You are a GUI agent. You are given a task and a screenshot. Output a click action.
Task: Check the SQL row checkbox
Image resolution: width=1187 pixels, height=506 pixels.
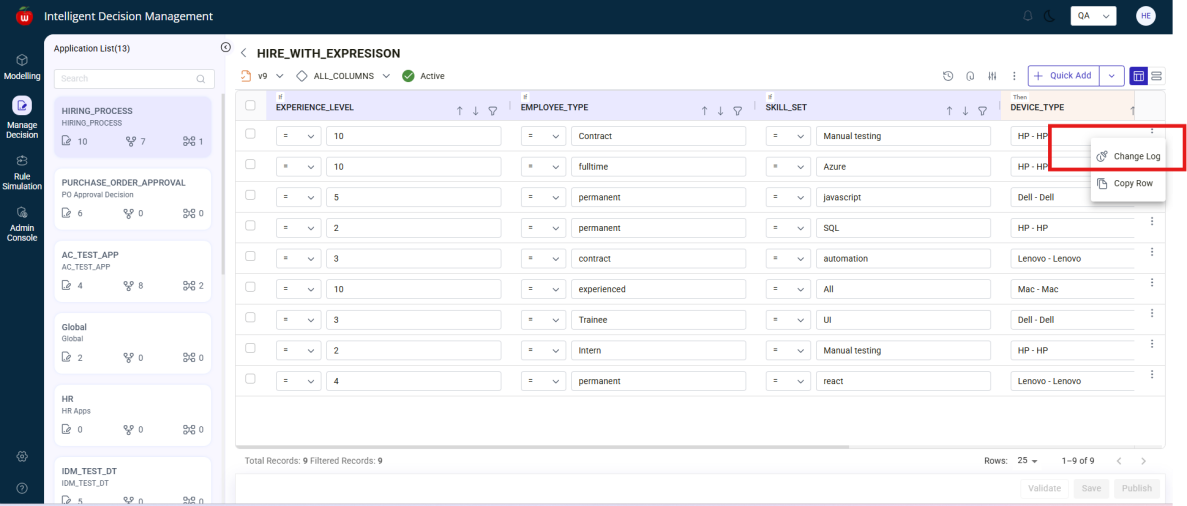(251, 226)
